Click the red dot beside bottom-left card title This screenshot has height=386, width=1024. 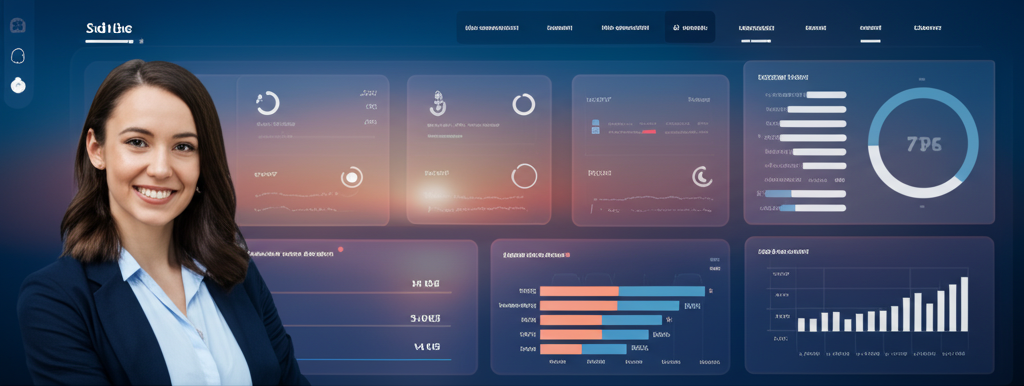pos(340,249)
